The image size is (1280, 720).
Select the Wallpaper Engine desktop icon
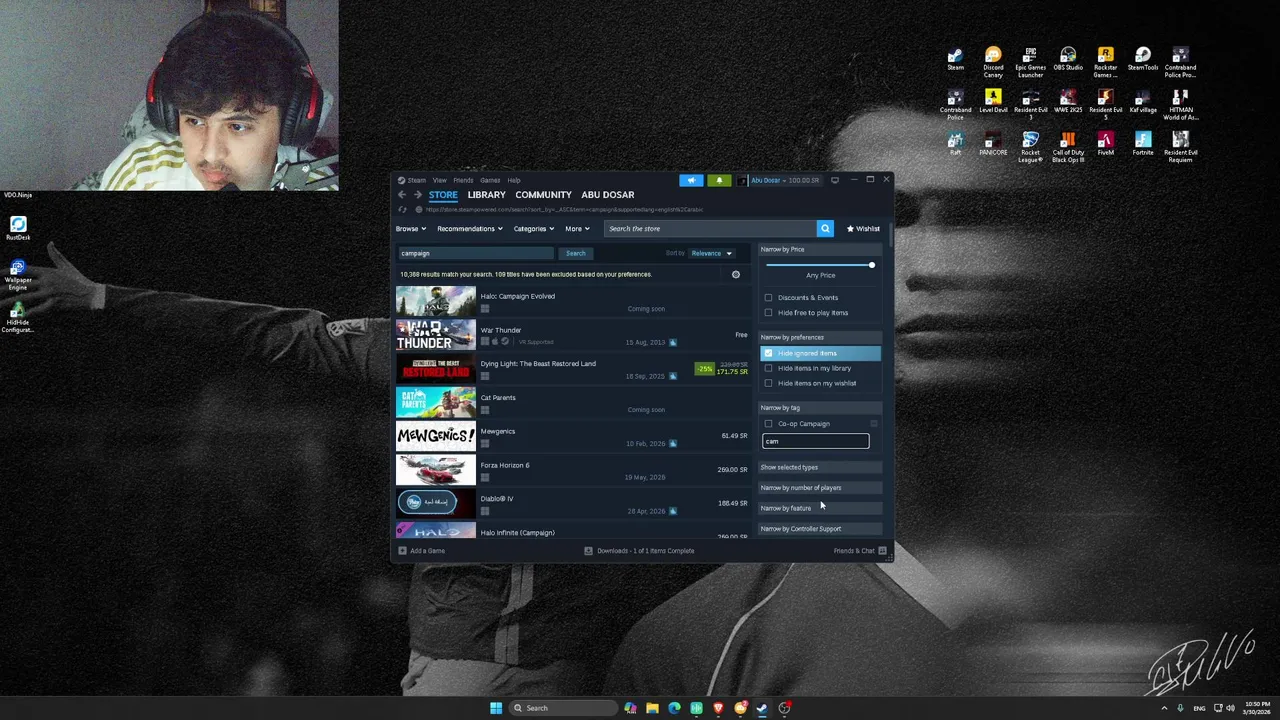pyautogui.click(x=18, y=275)
